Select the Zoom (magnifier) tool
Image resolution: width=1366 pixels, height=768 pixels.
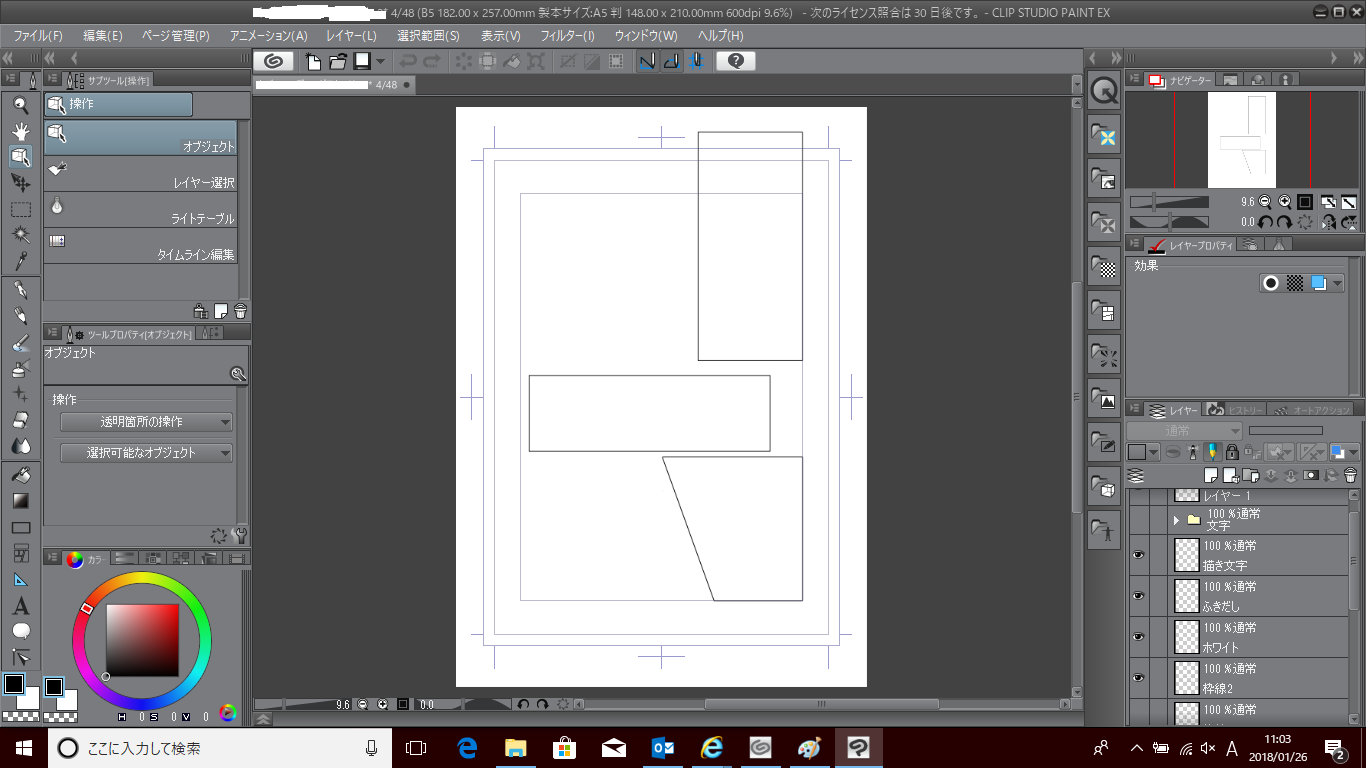pyautogui.click(x=21, y=105)
